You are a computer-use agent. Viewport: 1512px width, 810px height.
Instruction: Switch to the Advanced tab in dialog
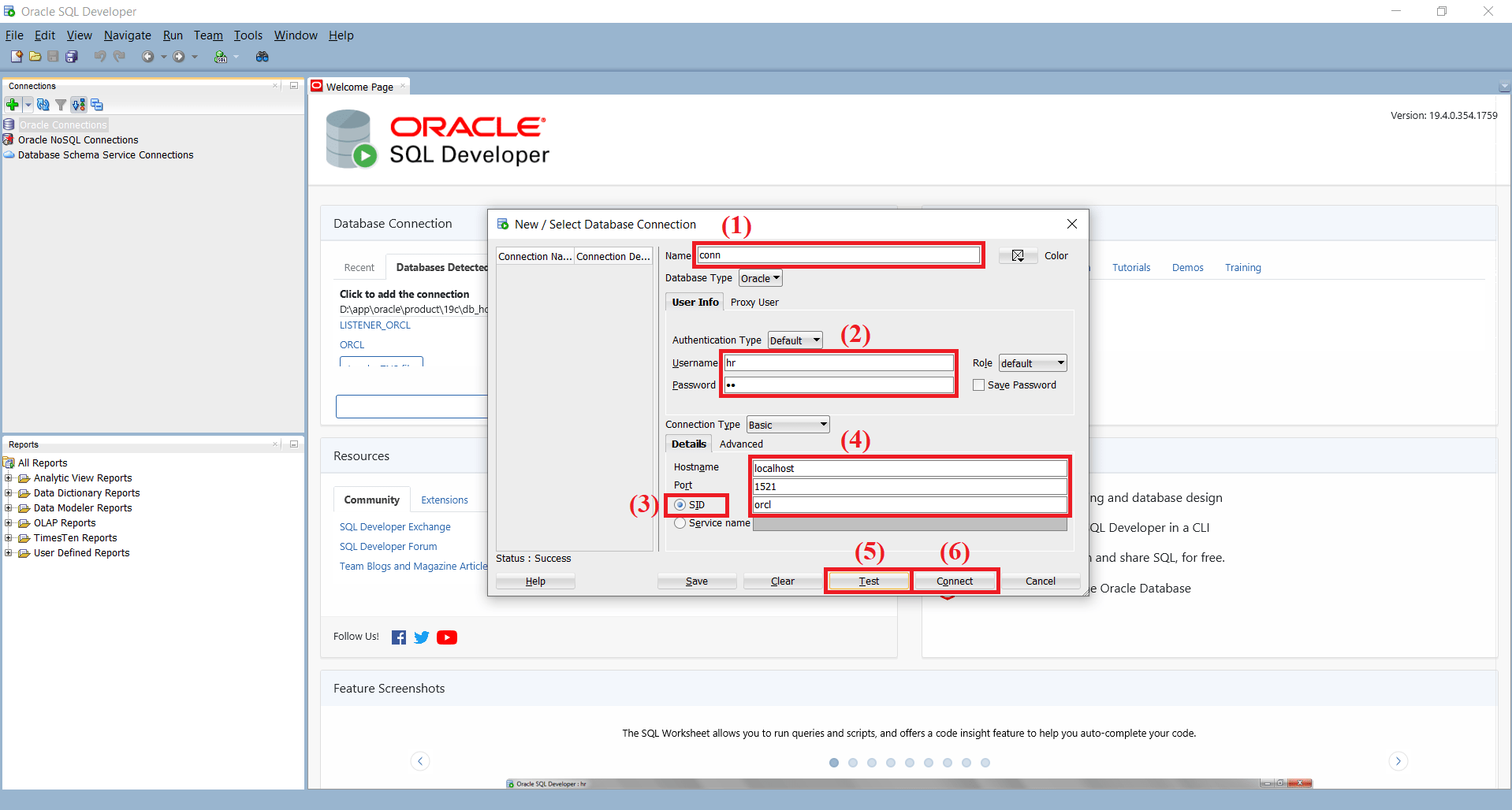(x=741, y=444)
